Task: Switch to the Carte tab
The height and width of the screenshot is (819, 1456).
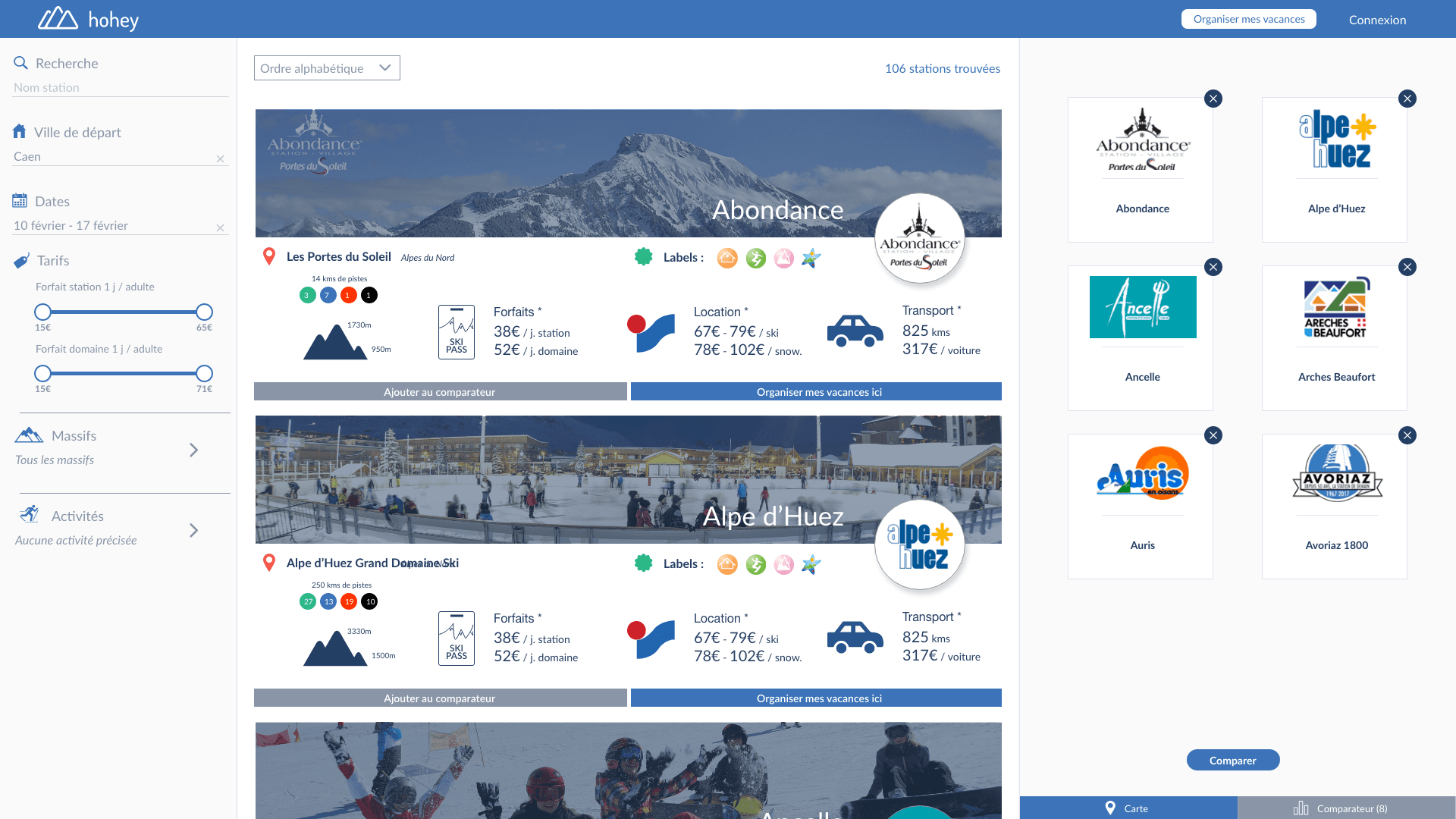Action: coord(1128,808)
